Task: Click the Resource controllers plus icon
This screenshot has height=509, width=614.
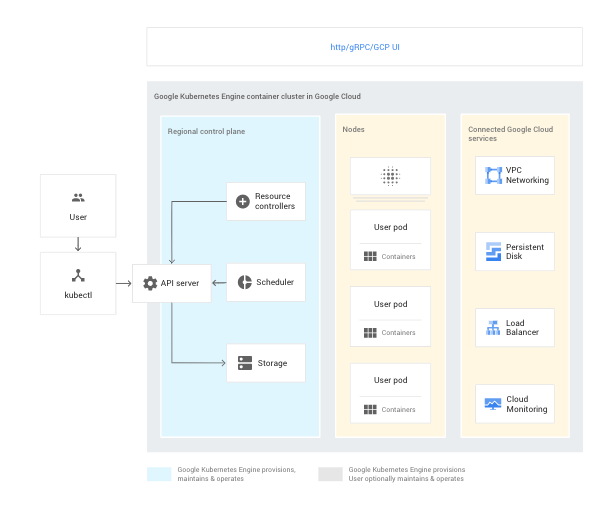Action: pyautogui.click(x=243, y=202)
